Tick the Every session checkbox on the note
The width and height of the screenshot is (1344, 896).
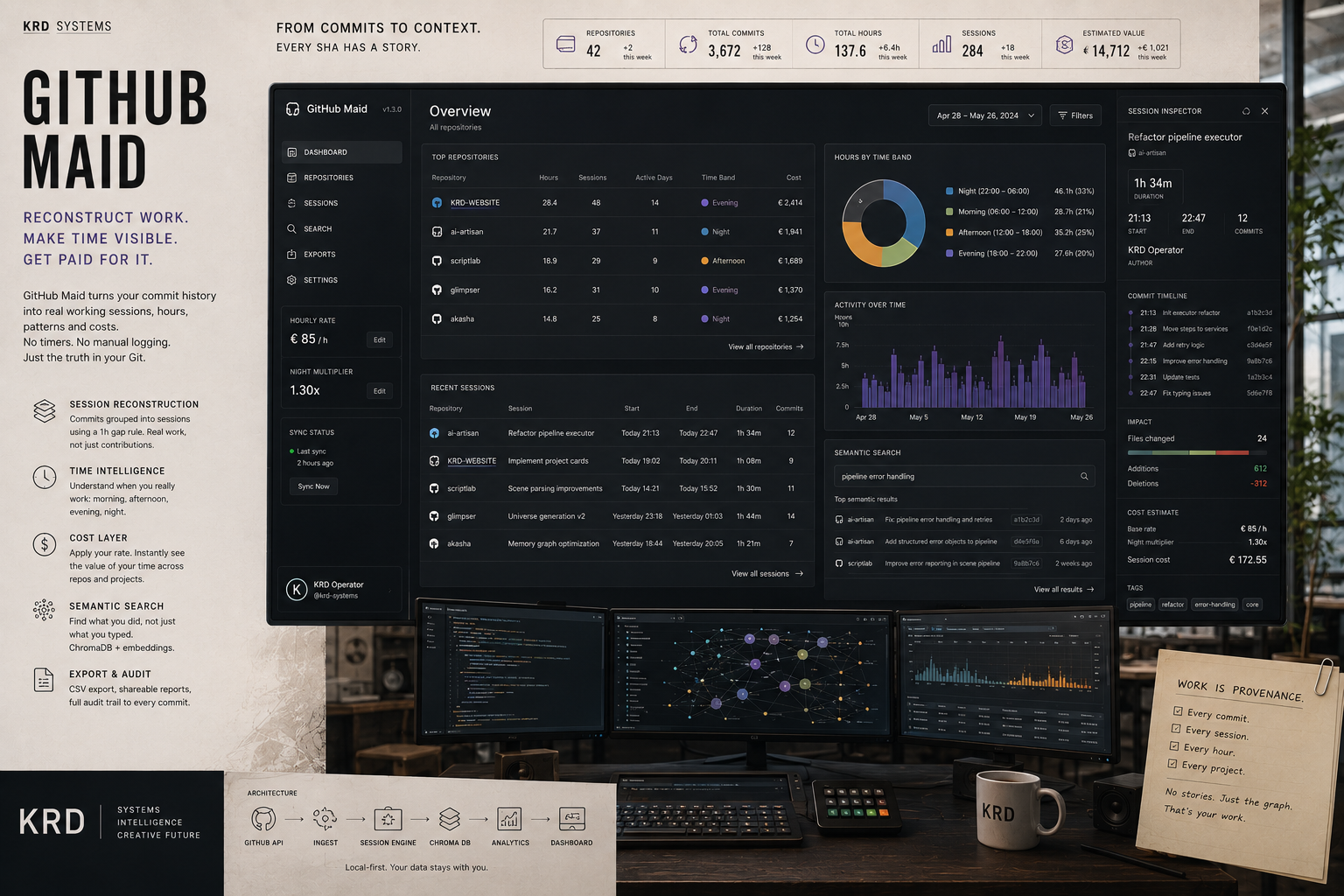(x=1176, y=728)
